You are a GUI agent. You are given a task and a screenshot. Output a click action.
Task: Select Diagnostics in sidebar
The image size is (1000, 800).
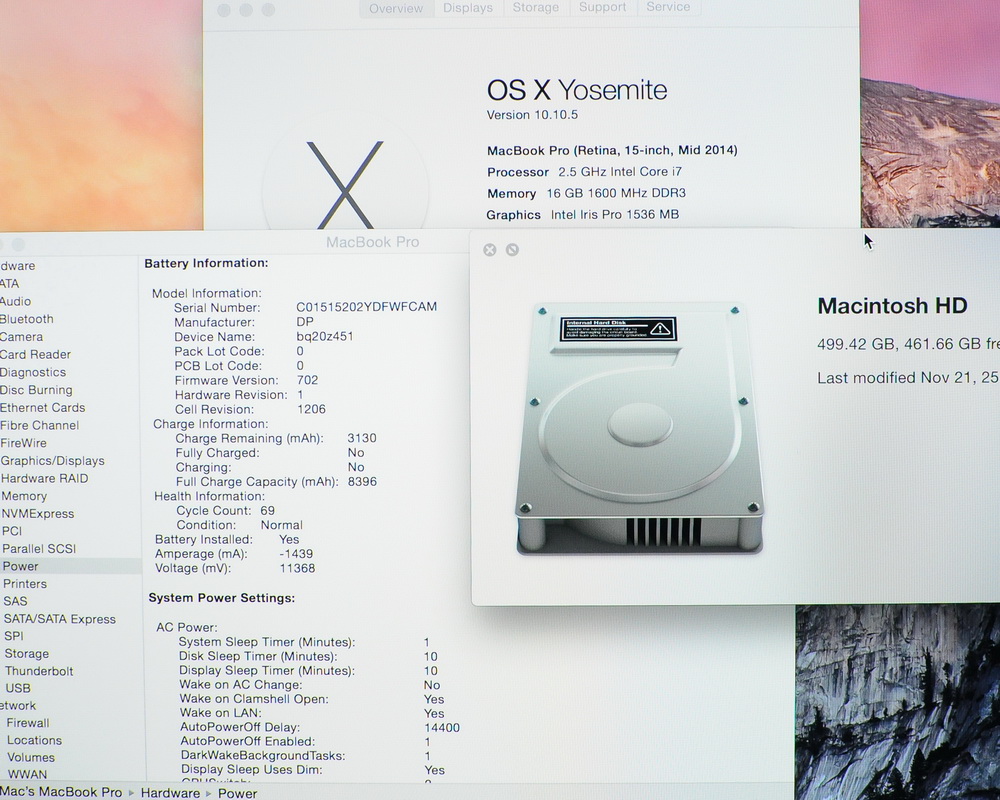33,373
